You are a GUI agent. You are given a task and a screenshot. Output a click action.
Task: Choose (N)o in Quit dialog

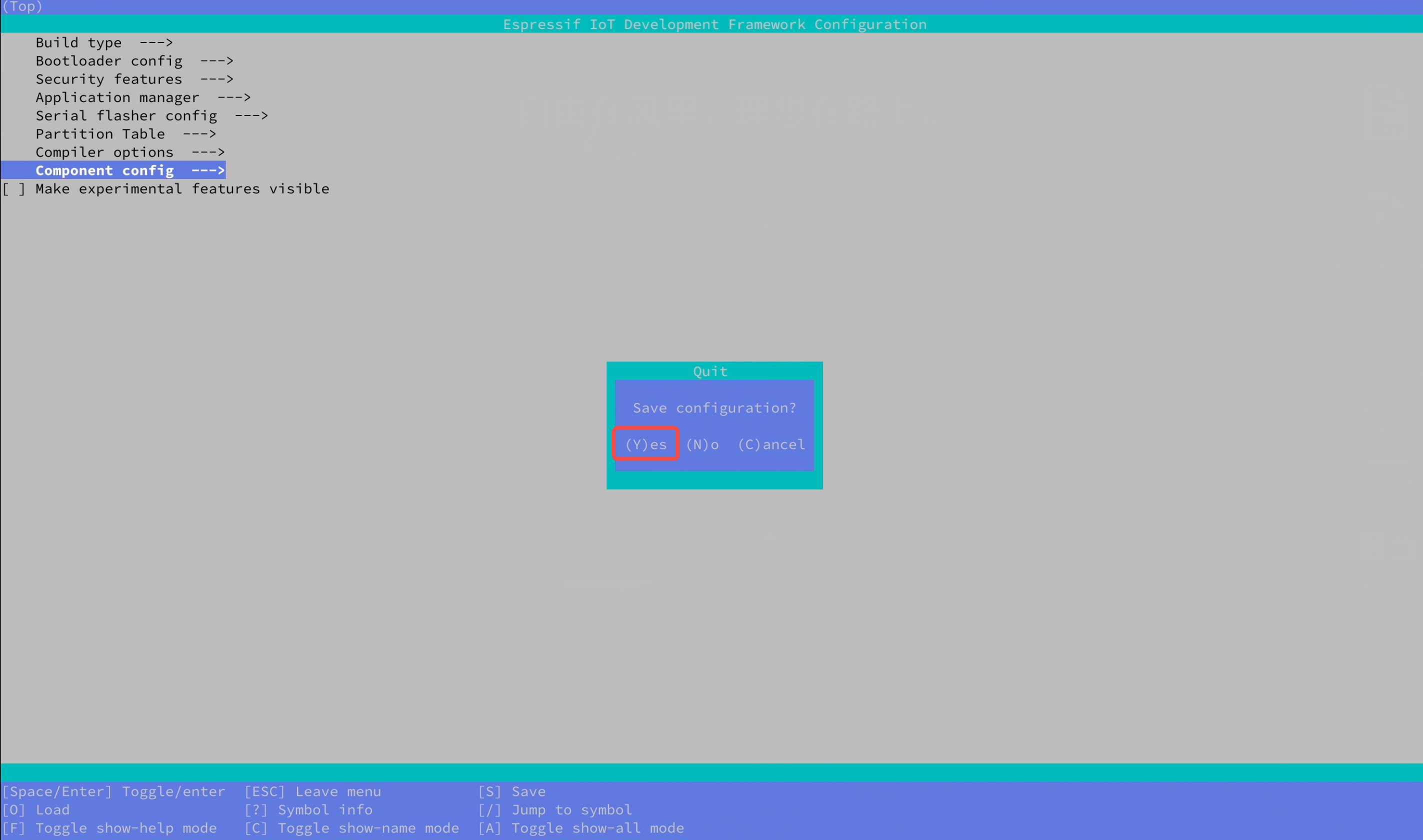[702, 444]
